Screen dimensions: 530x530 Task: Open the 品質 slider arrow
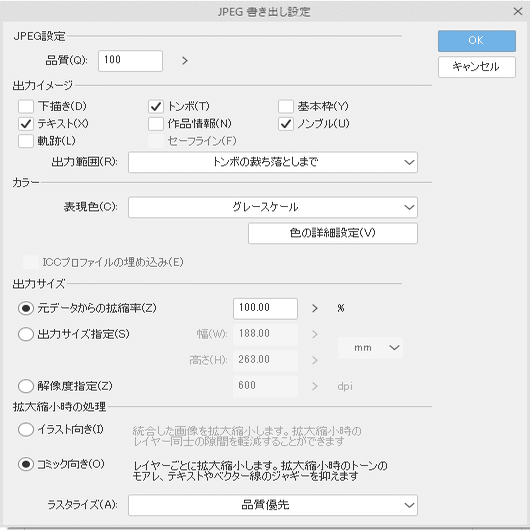pos(185,61)
